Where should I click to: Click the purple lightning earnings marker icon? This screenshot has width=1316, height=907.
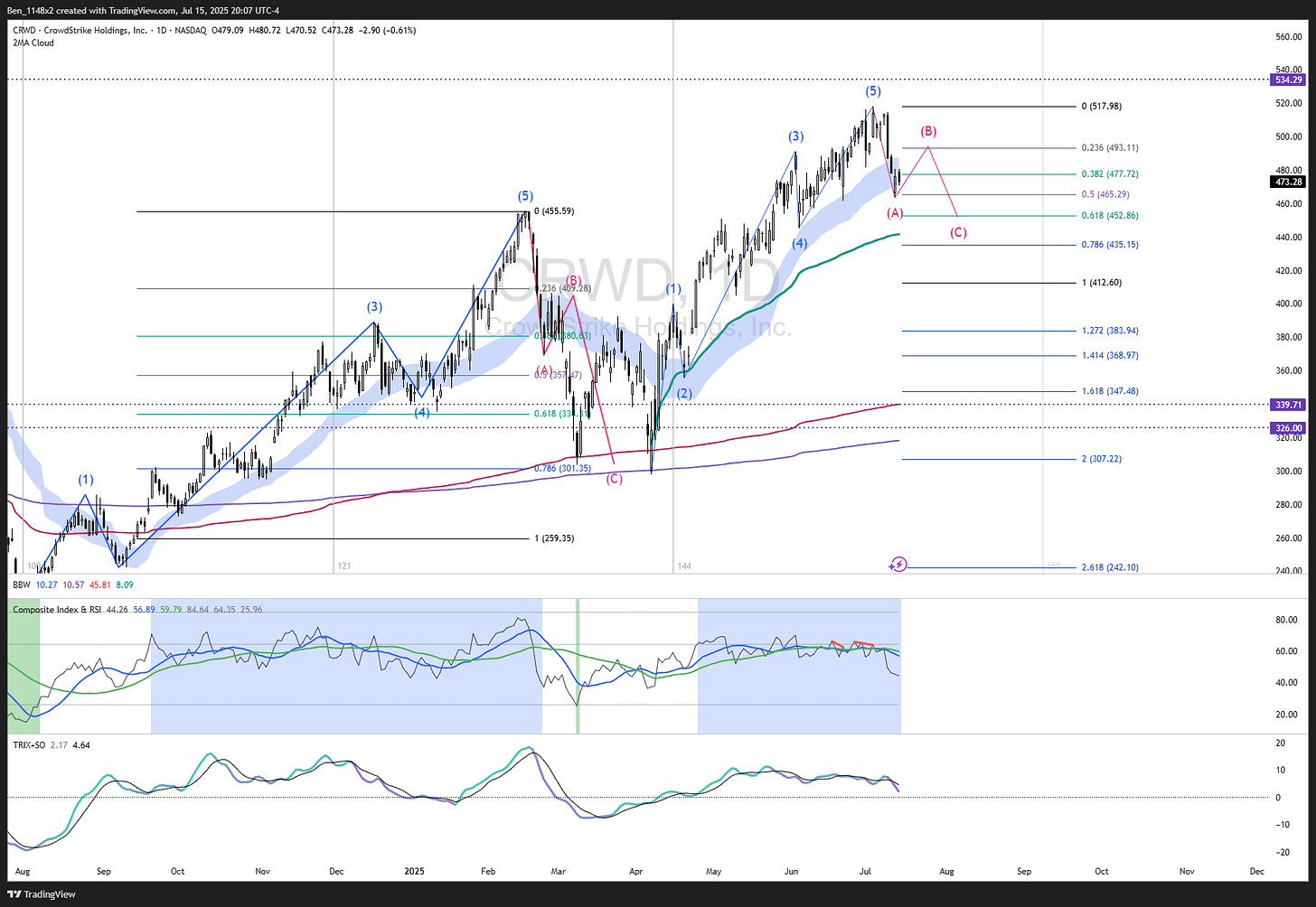[x=898, y=565]
